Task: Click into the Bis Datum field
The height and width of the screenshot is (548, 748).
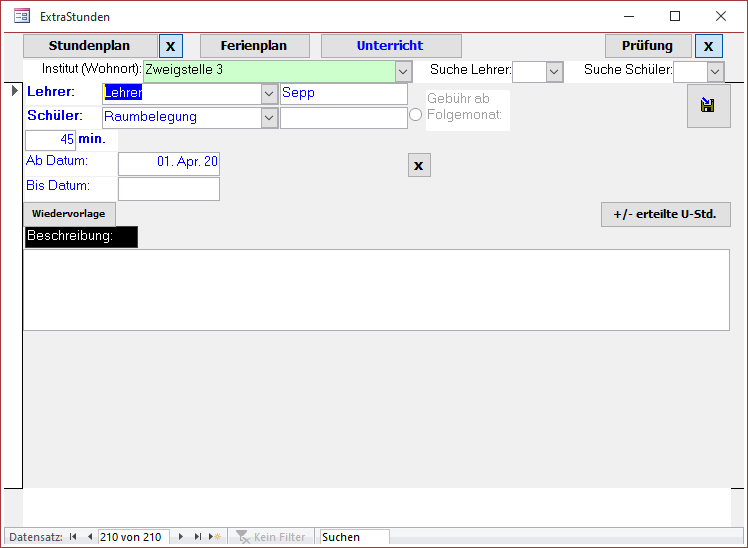Action: point(168,189)
